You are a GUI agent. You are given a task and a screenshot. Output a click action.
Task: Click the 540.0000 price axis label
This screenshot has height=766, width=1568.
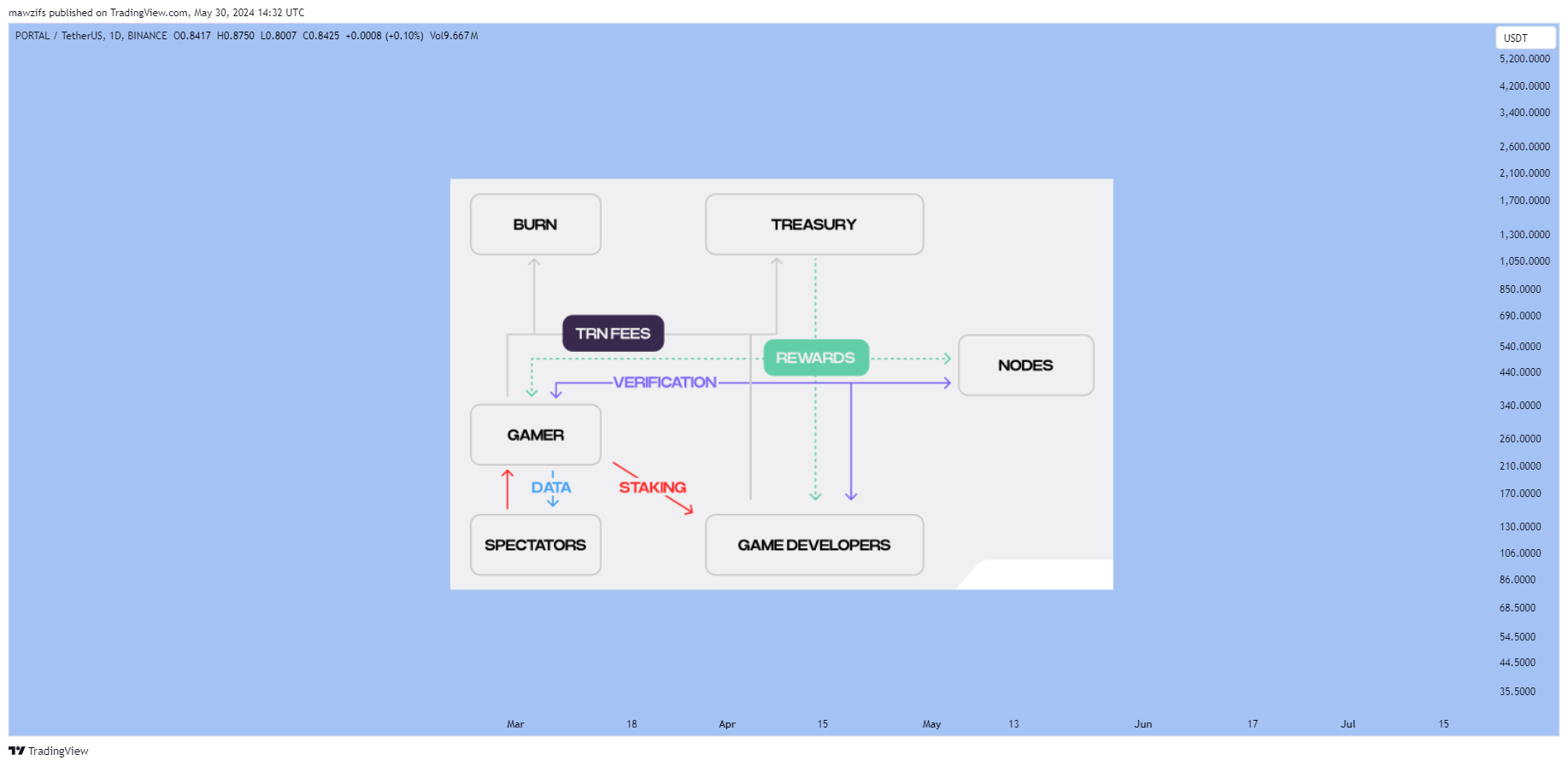pos(1520,347)
